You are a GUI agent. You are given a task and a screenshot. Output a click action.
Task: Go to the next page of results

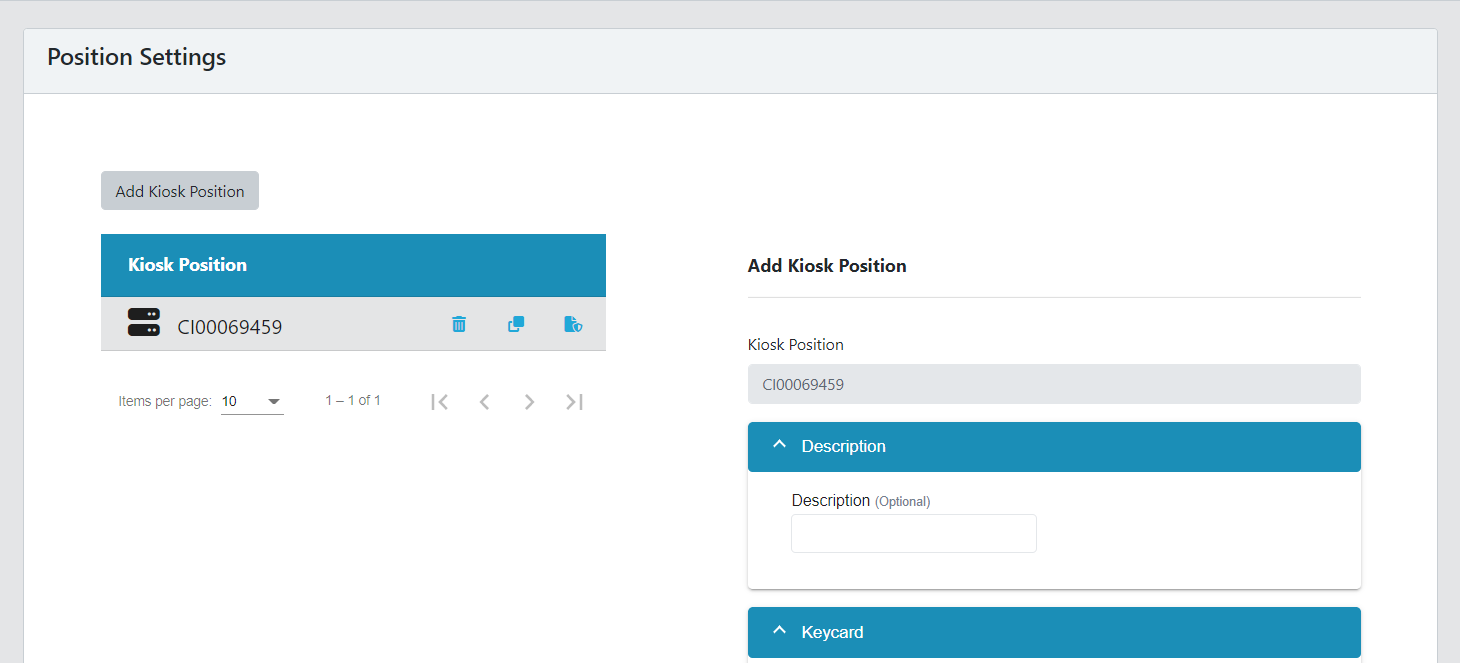[529, 402]
